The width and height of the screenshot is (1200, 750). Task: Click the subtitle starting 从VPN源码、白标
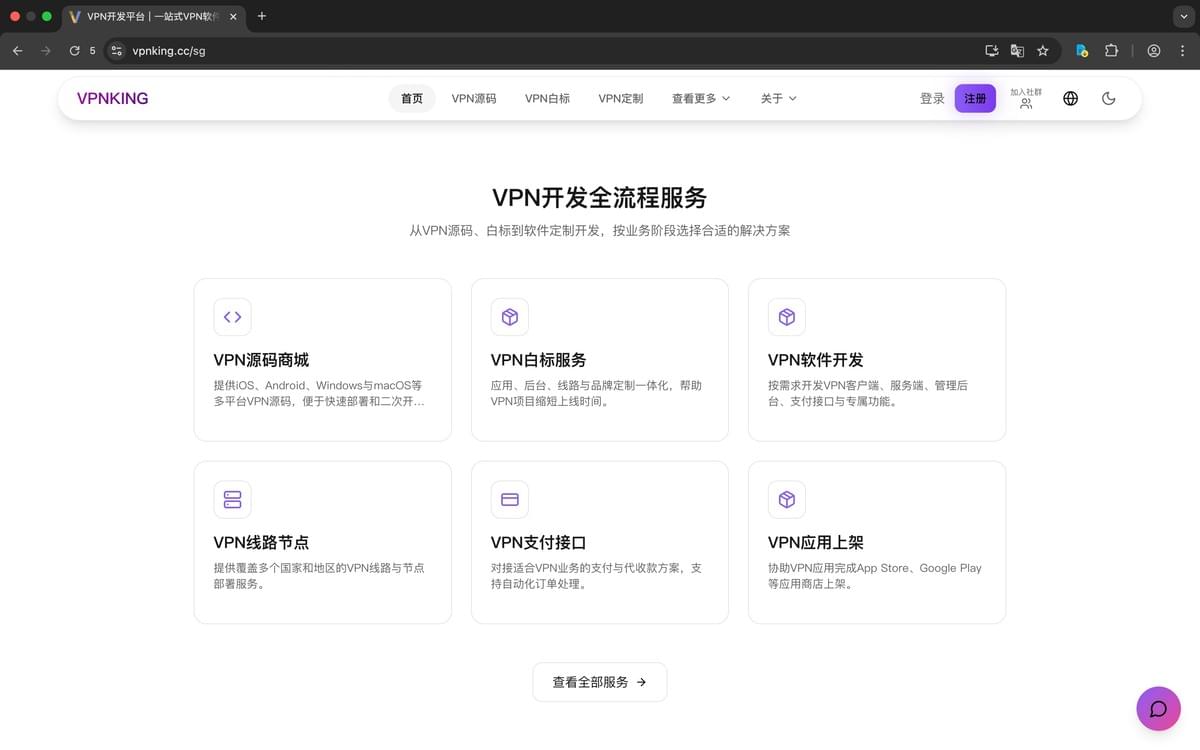[x=600, y=230]
